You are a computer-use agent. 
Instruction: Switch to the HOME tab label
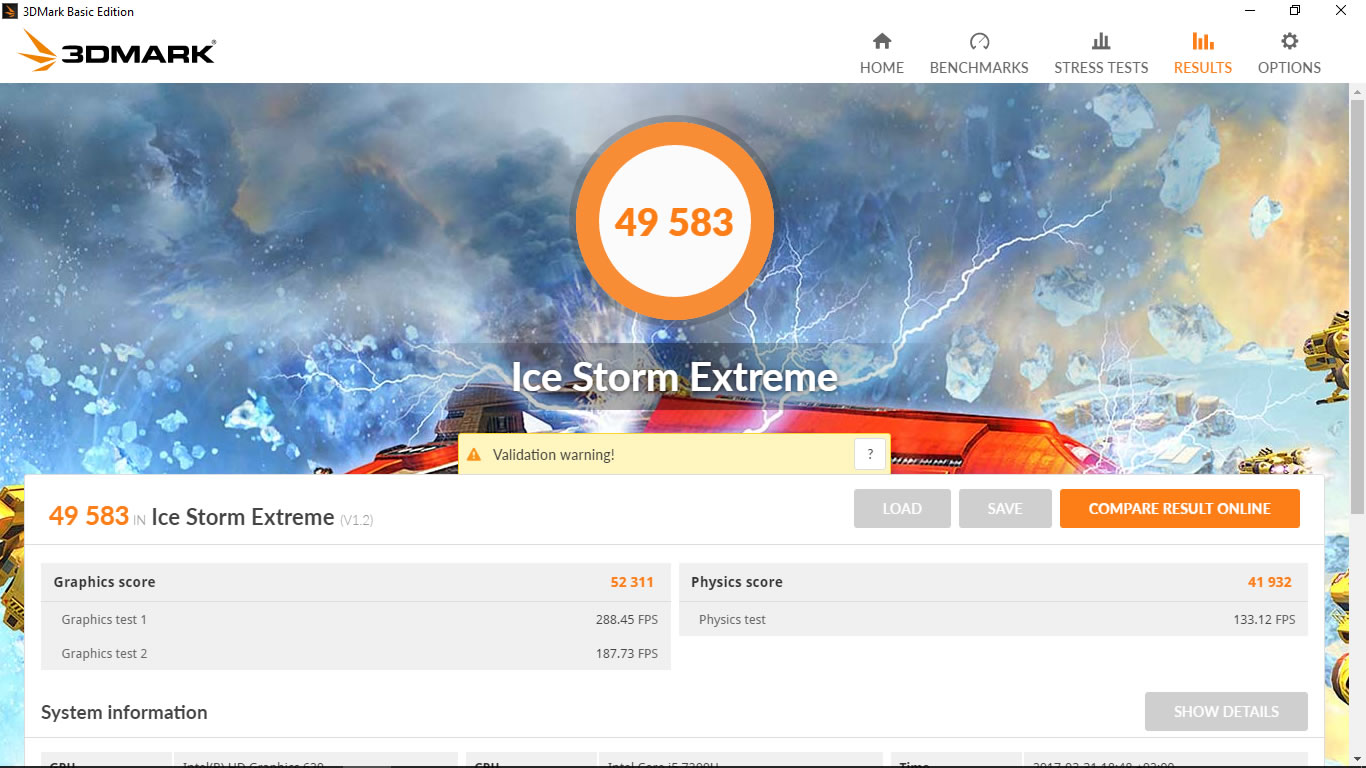[882, 68]
